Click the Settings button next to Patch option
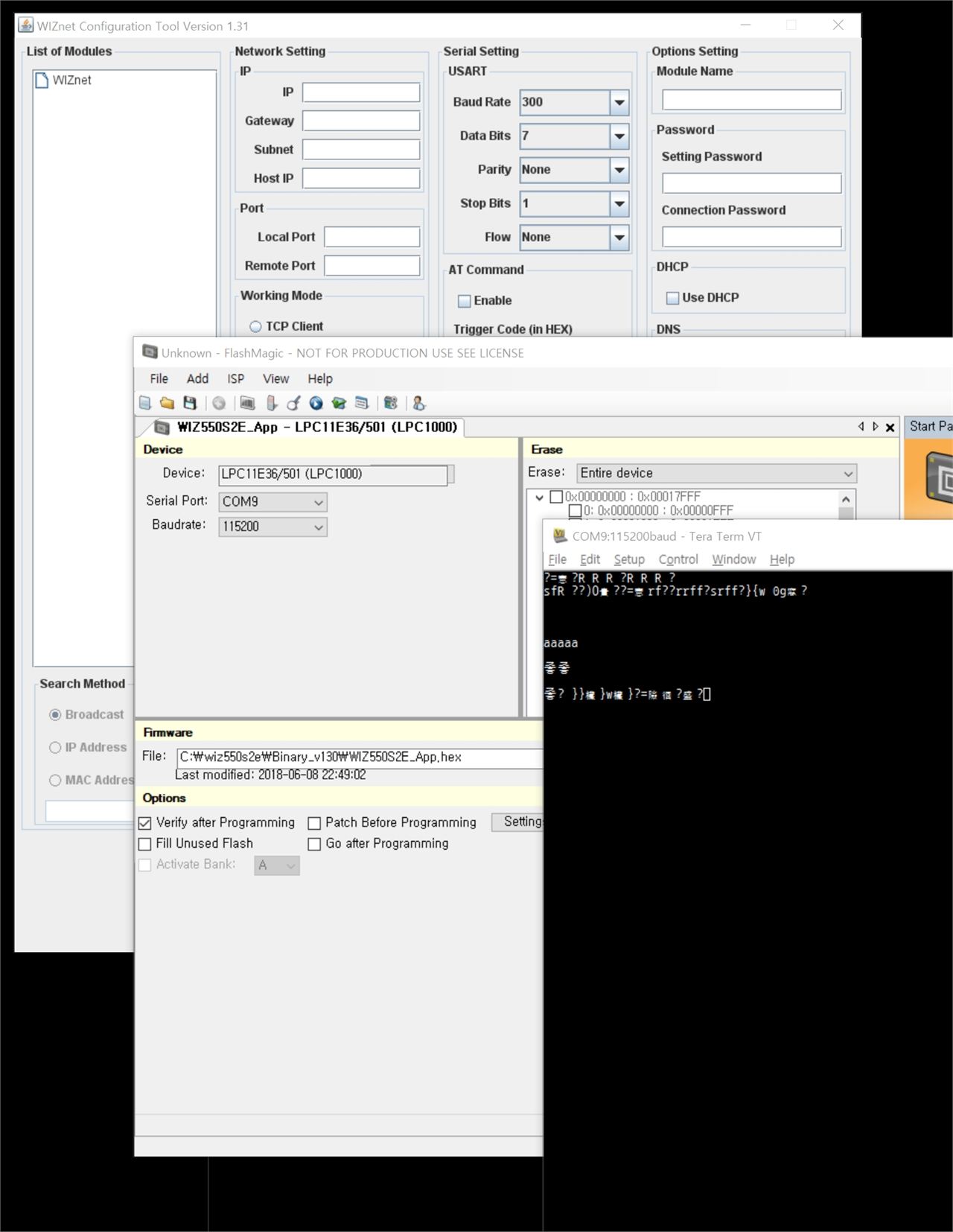Image resolution: width=953 pixels, height=1232 pixels. point(519,822)
